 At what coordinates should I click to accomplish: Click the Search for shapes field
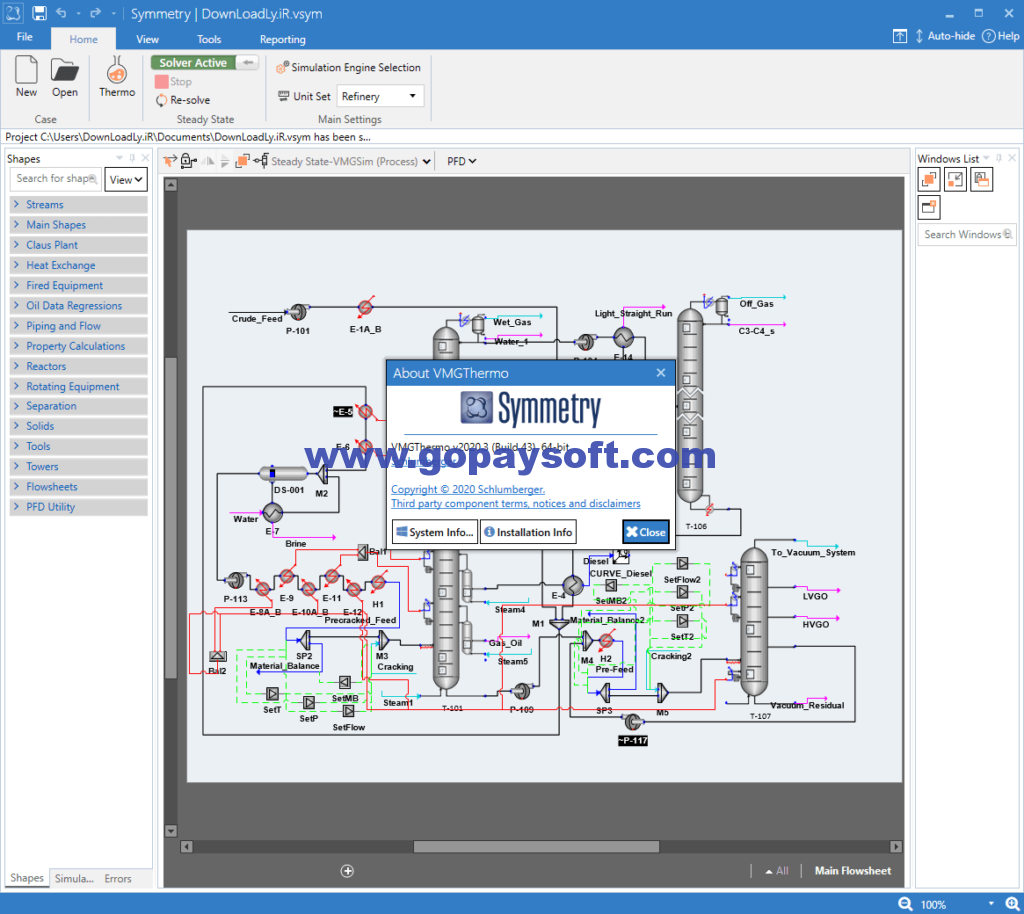tap(56, 179)
